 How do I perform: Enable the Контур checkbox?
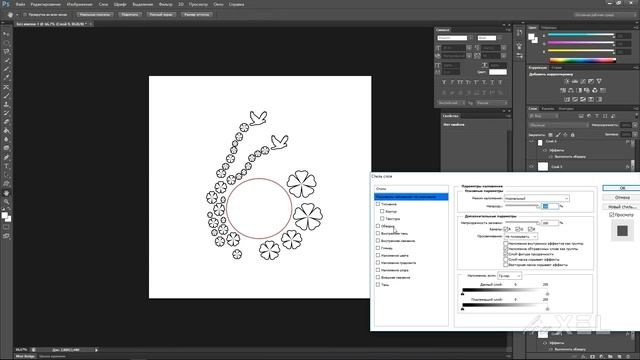(382, 211)
